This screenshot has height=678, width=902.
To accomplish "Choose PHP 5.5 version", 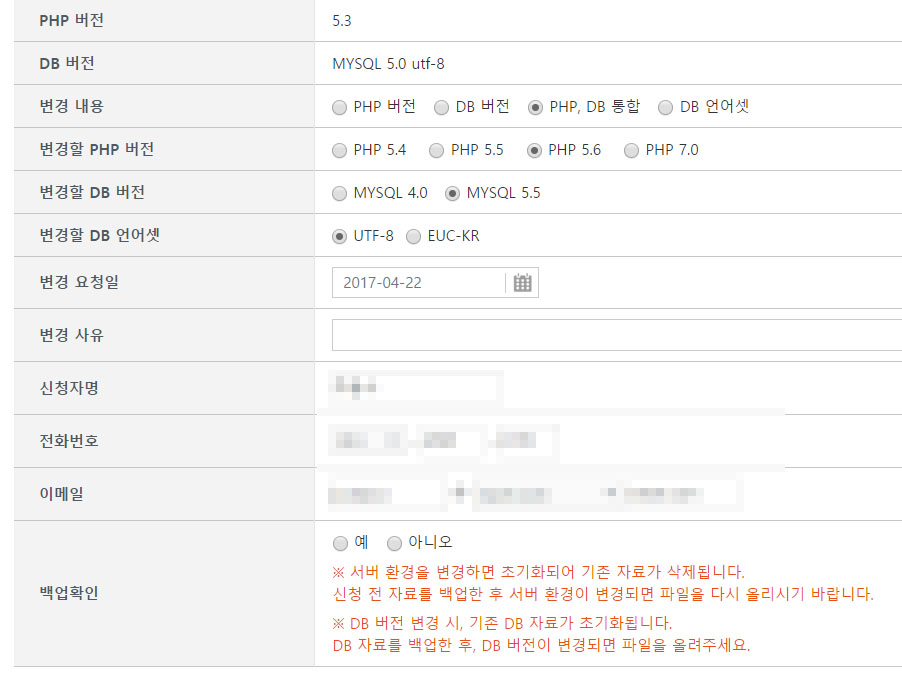I will click(x=437, y=151).
